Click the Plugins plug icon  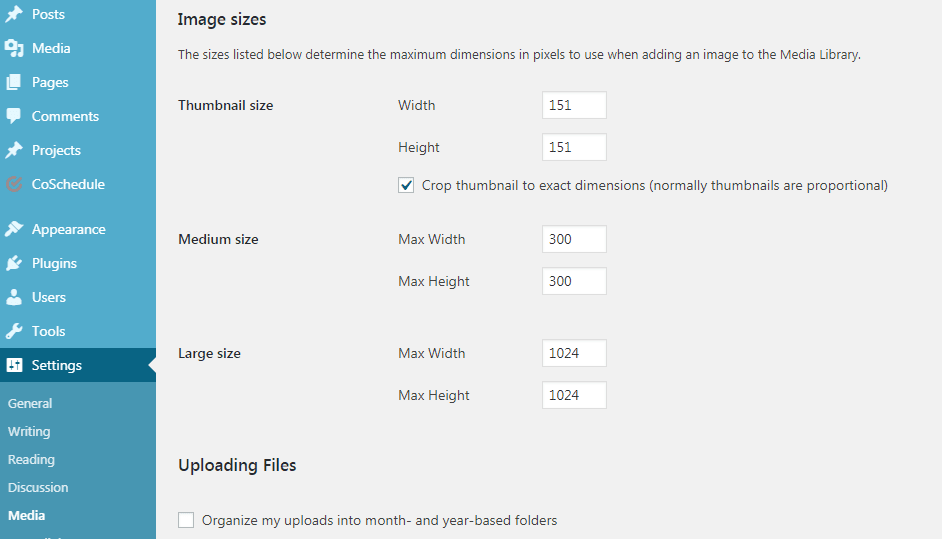[x=14, y=263]
